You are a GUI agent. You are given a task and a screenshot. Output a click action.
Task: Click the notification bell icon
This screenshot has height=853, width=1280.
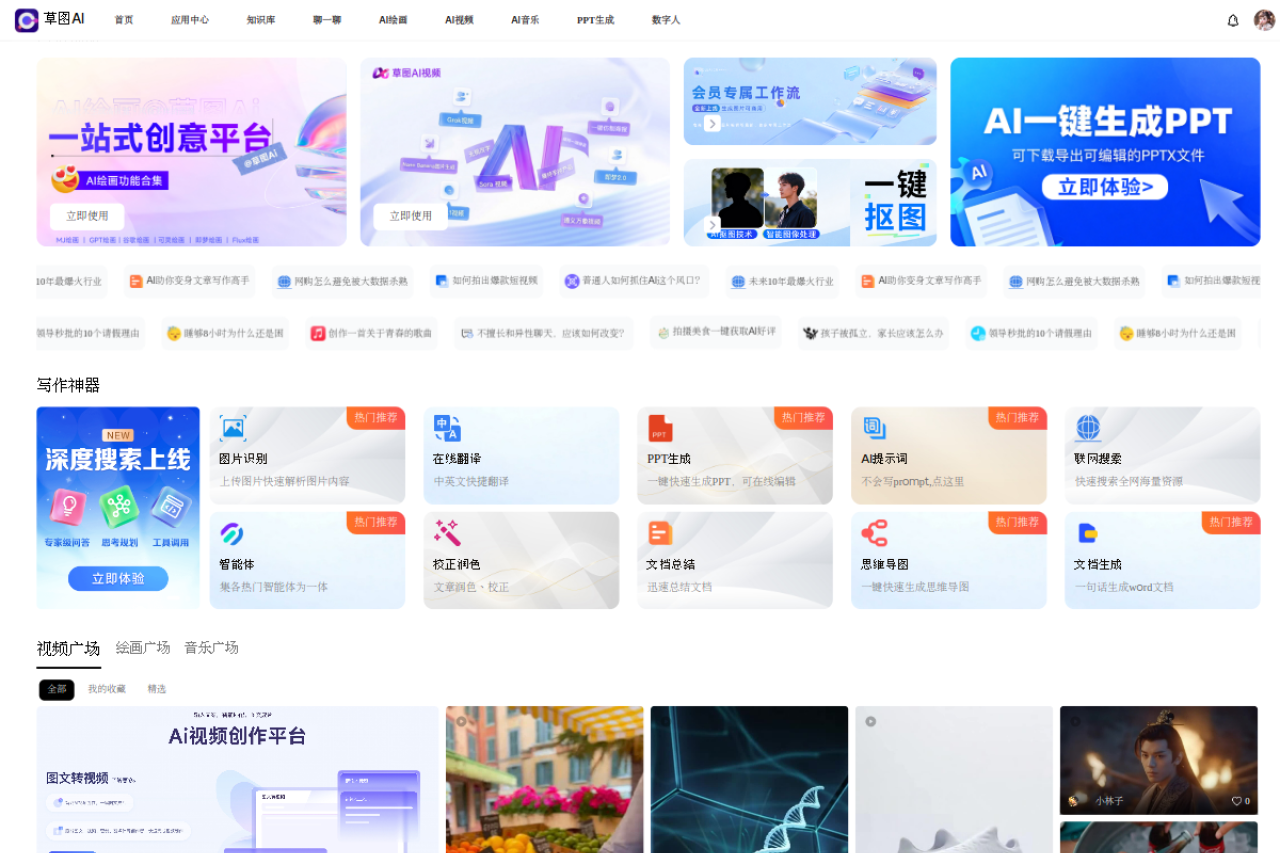(1233, 19)
